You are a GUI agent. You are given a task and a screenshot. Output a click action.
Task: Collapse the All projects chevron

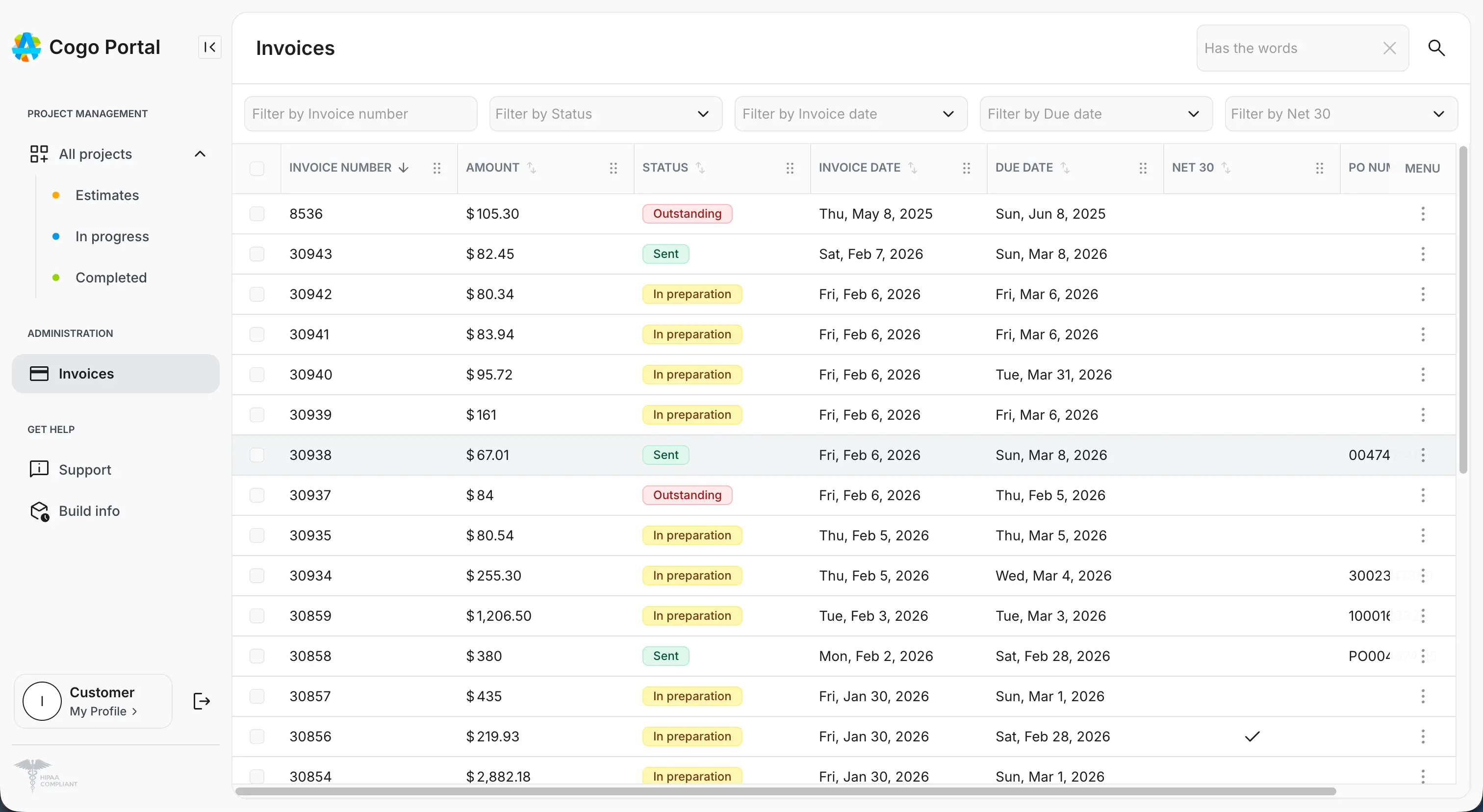(200, 153)
